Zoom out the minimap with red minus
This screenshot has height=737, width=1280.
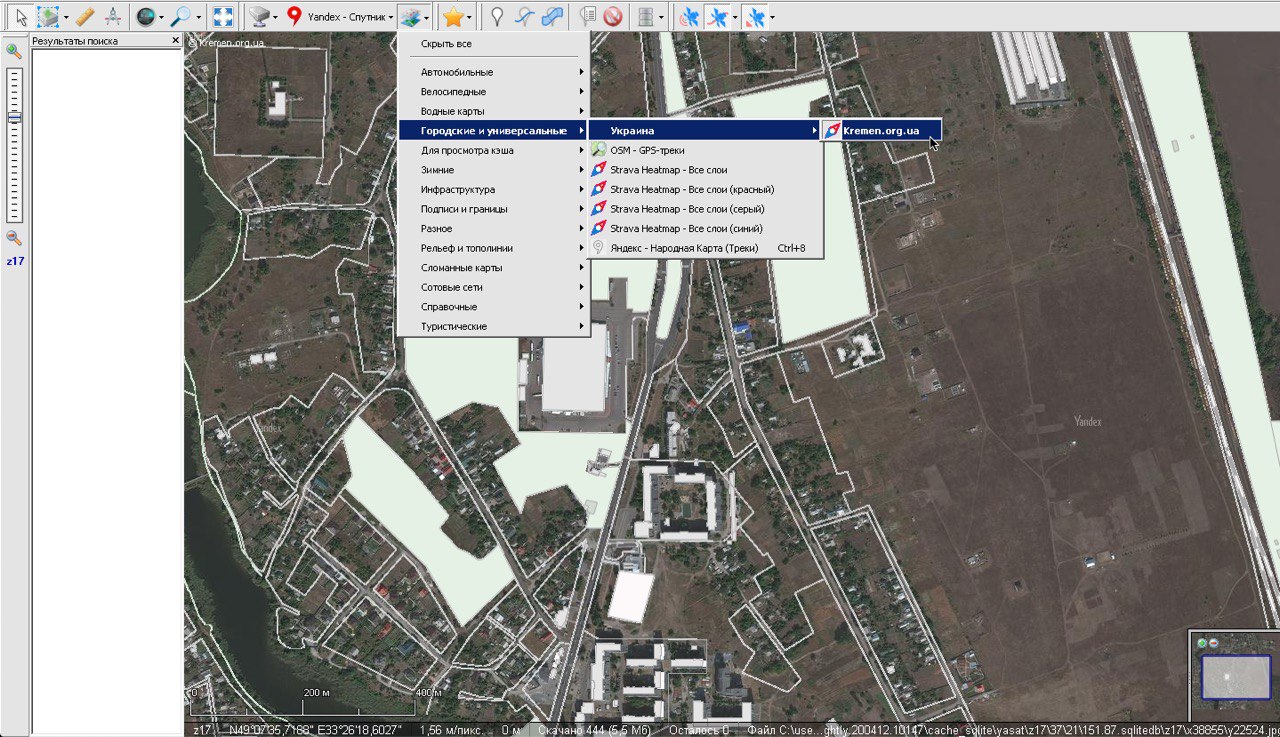coord(1213,643)
